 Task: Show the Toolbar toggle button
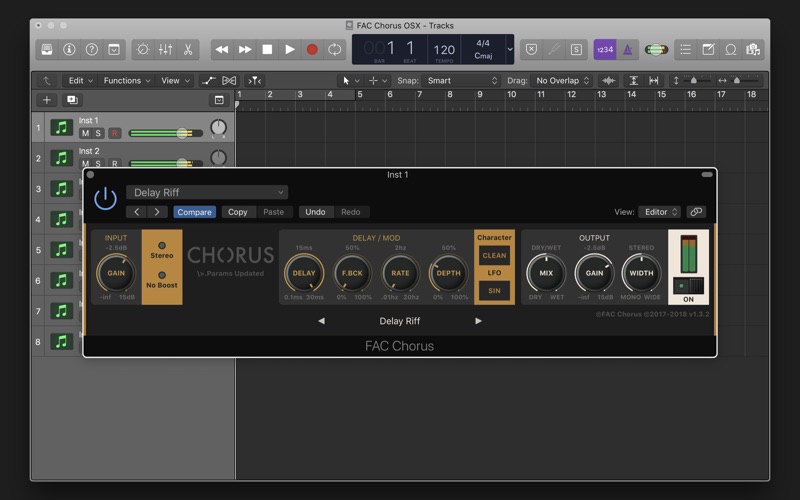tap(114, 49)
